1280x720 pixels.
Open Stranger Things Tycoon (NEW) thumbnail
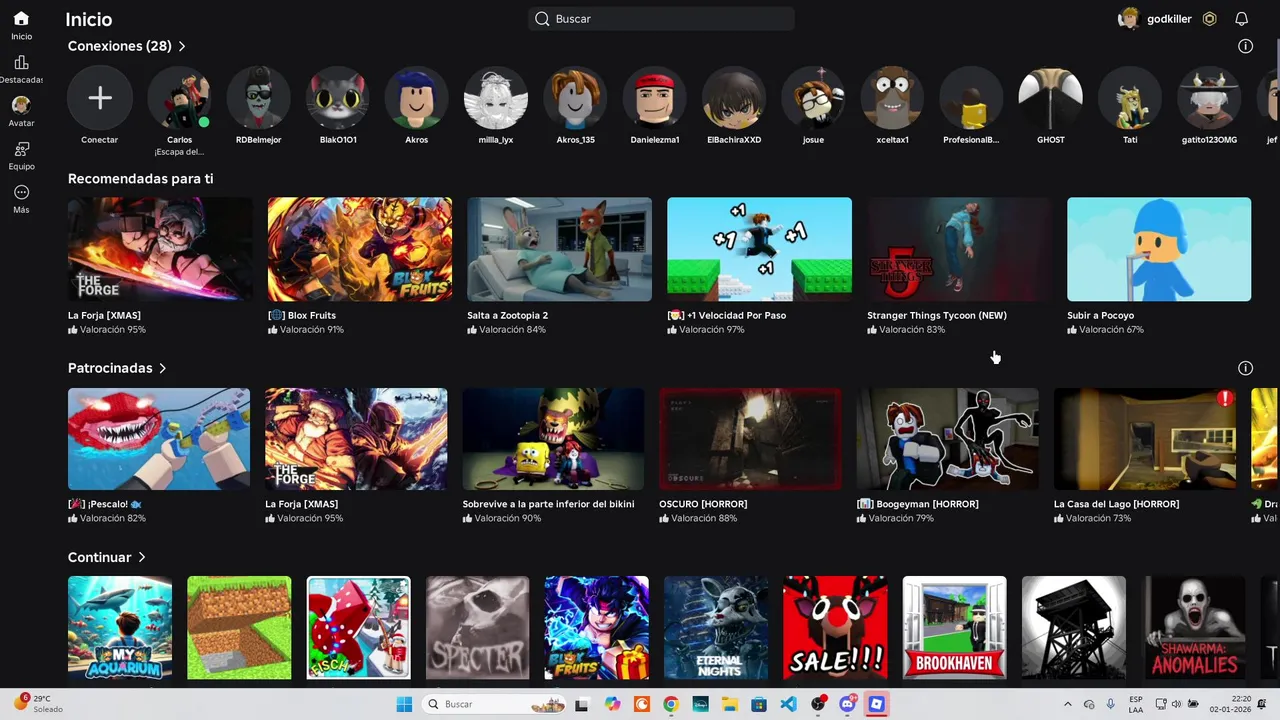coord(959,249)
